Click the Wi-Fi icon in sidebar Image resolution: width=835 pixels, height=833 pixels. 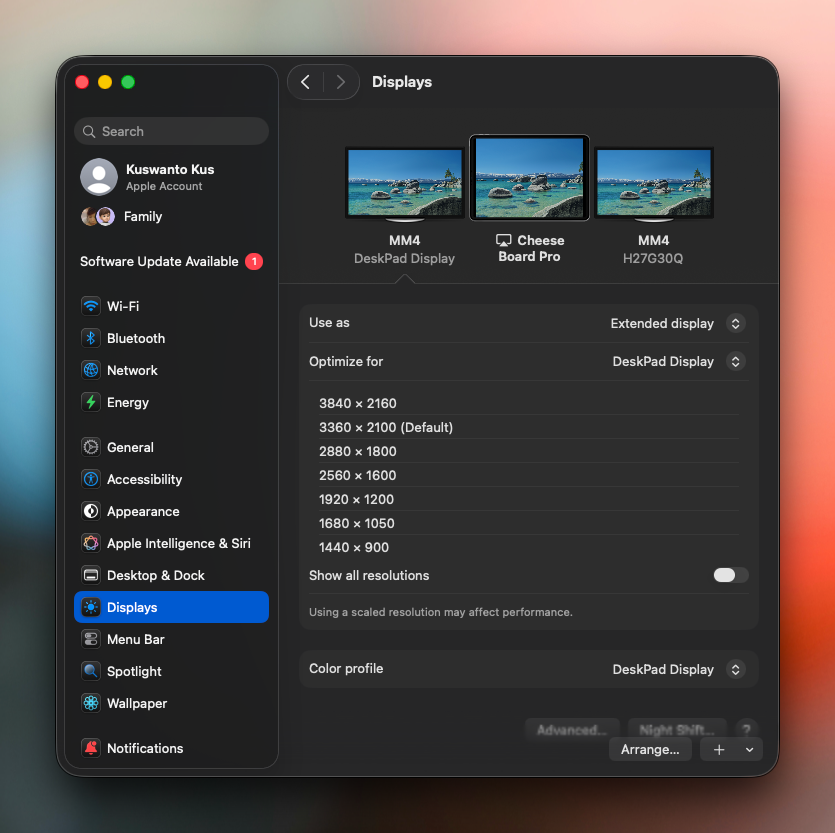click(x=91, y=306)
